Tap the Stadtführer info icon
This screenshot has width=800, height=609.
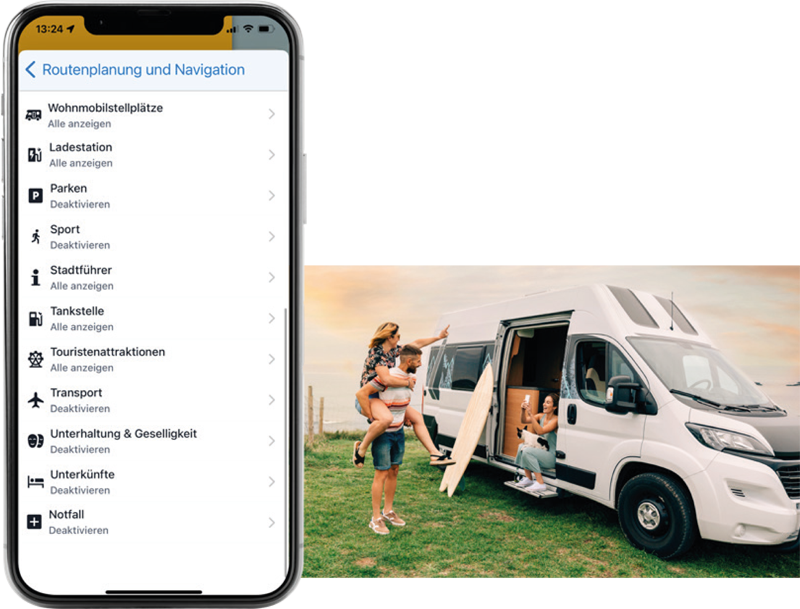(35, 277)
